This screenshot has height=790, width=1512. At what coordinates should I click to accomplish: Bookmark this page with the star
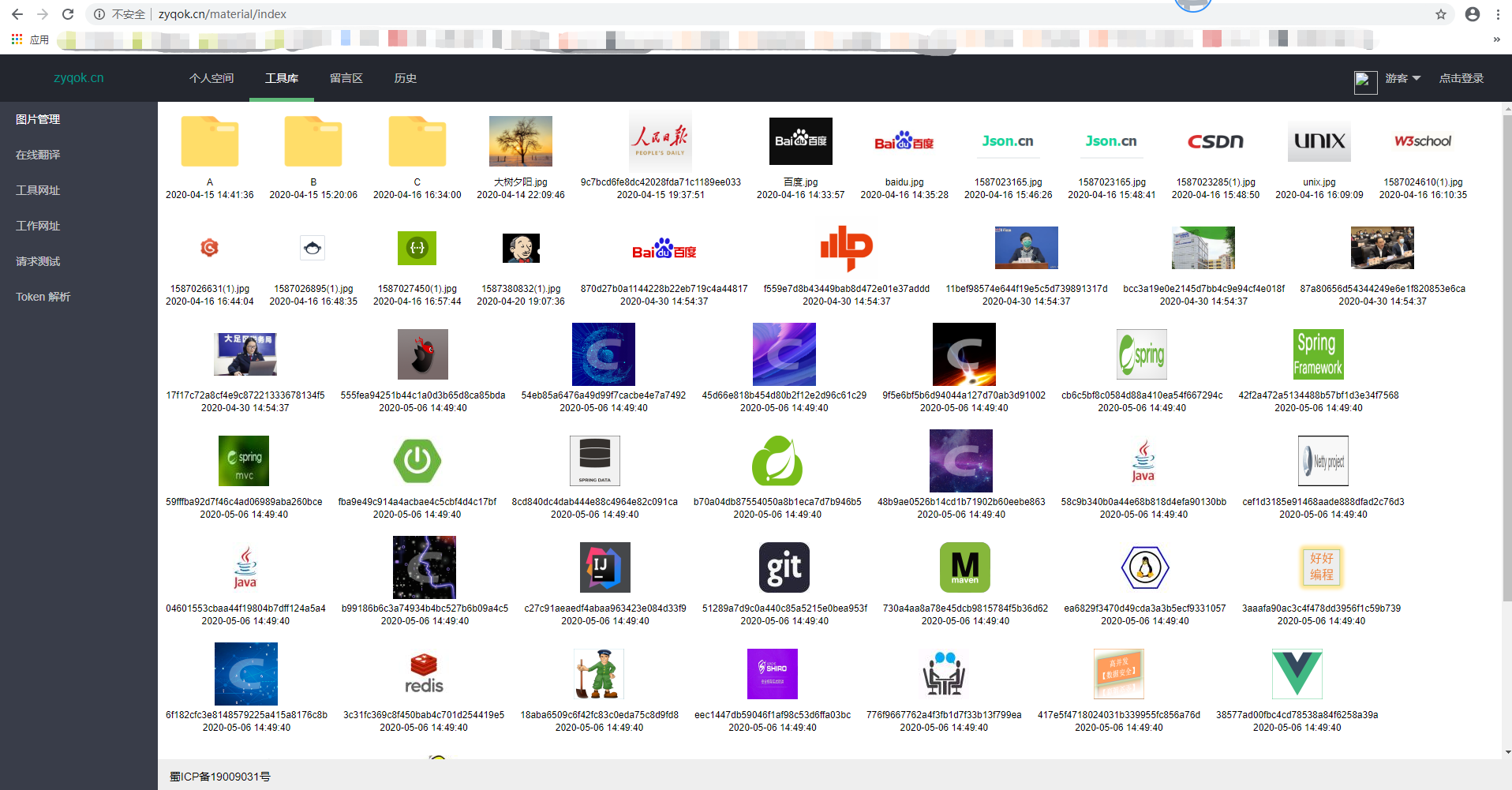1441,14
